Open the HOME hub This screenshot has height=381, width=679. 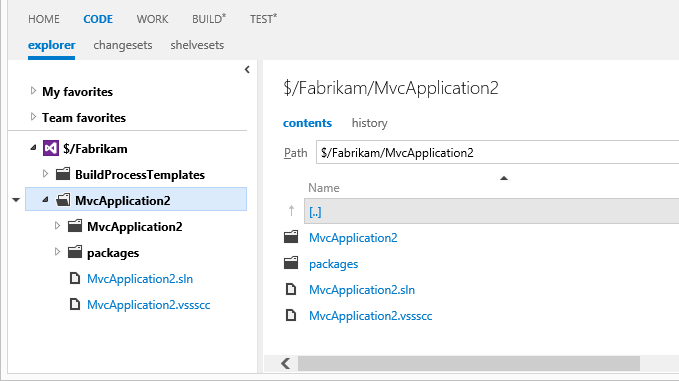pyautogui.click(x=44, y=19)
